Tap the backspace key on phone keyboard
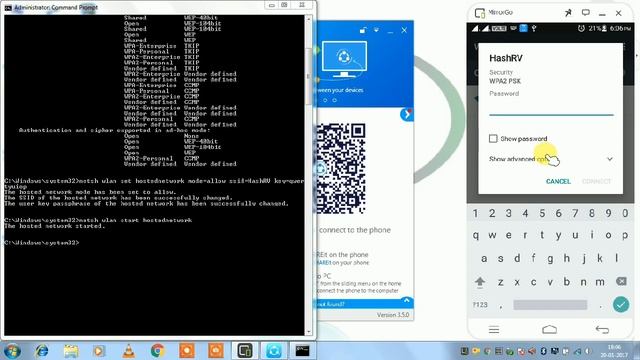640x360 pixels. click(x=621, y=281)
